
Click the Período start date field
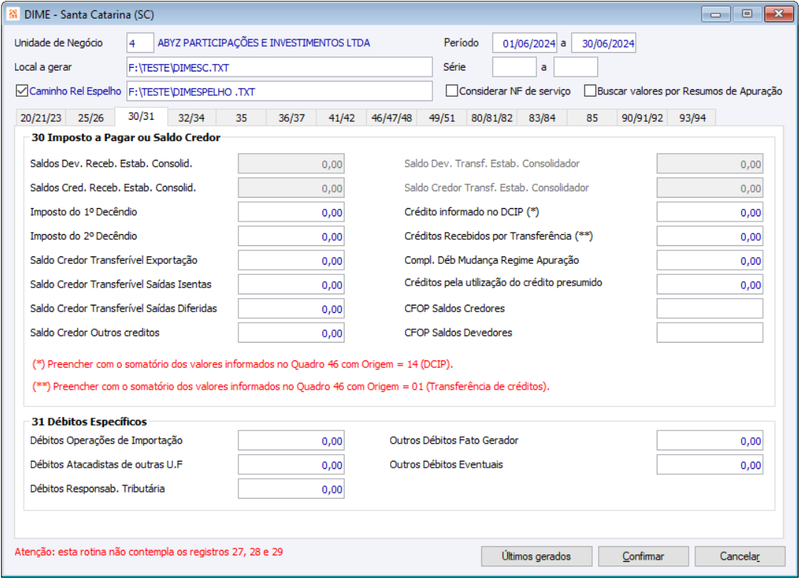tap(524, 43)
